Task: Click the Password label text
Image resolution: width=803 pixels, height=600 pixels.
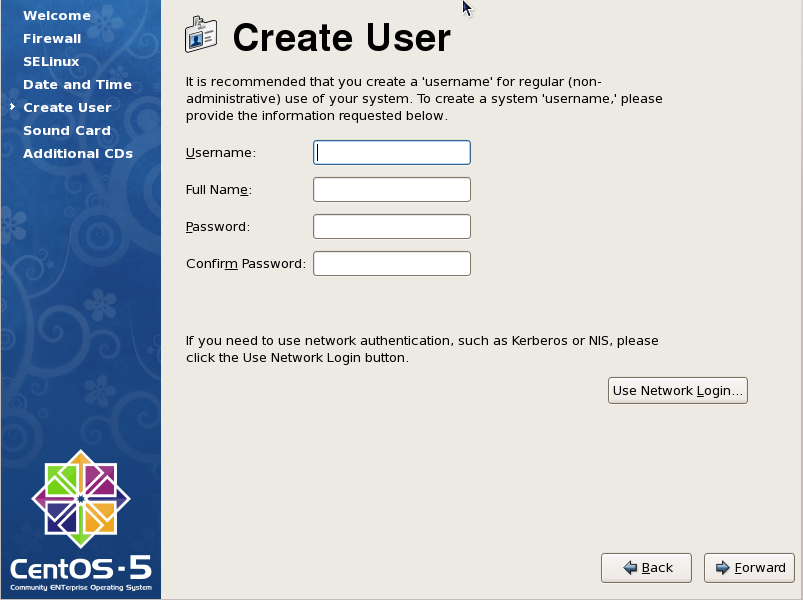Action: [x=218, y=226]
